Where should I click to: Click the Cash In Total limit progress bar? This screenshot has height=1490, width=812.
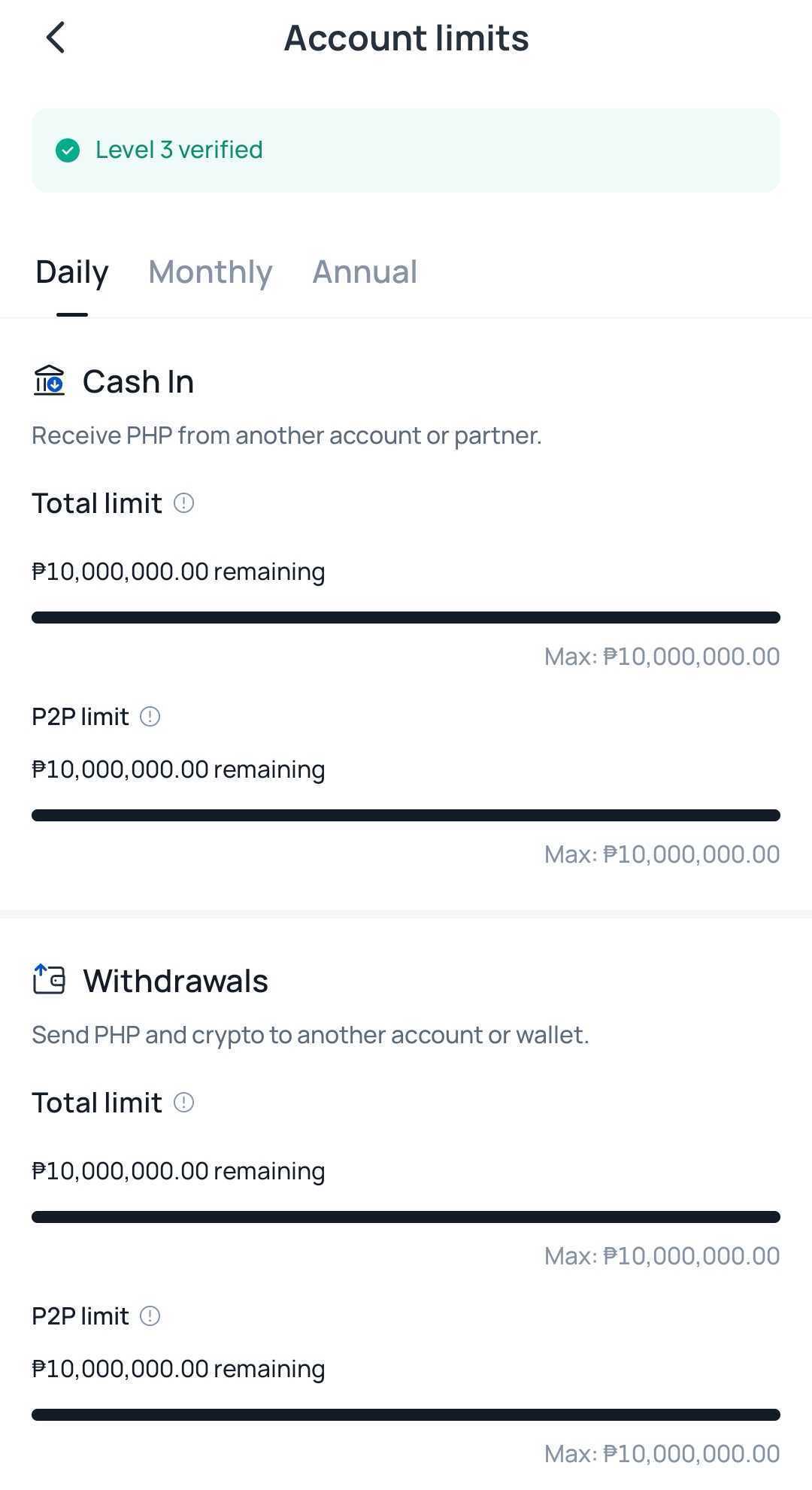click(406, 618)
